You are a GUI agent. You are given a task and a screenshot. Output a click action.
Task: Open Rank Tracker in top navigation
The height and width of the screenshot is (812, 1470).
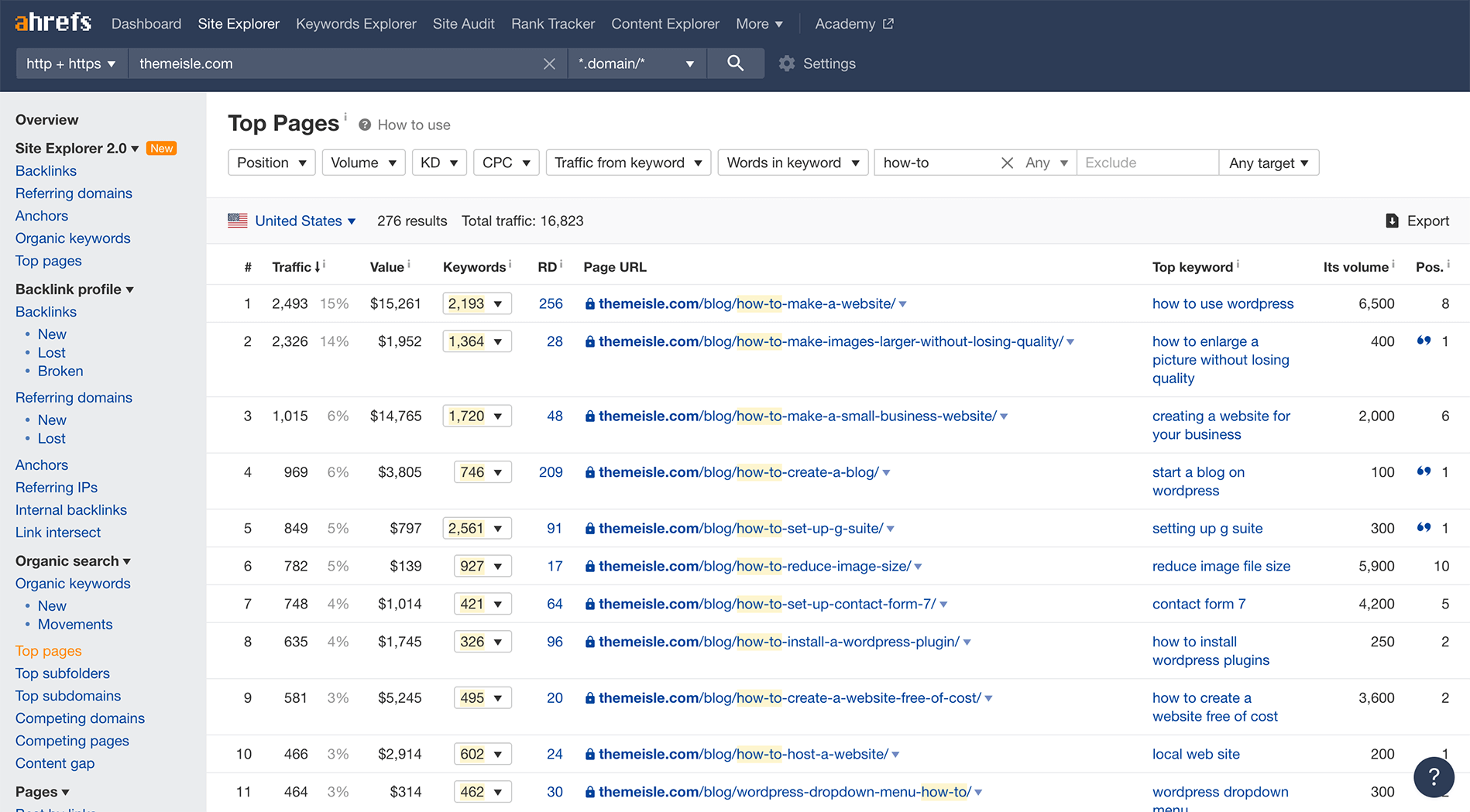553,24
